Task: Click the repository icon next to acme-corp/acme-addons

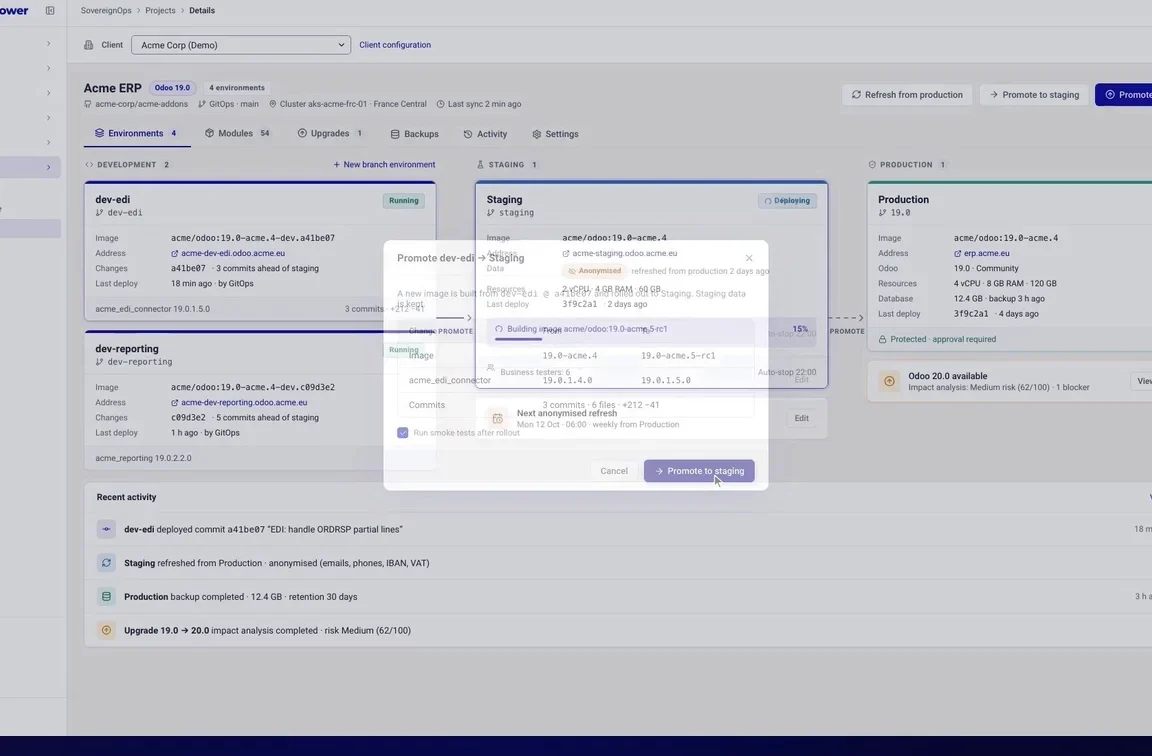Action: tap(88, 104)
